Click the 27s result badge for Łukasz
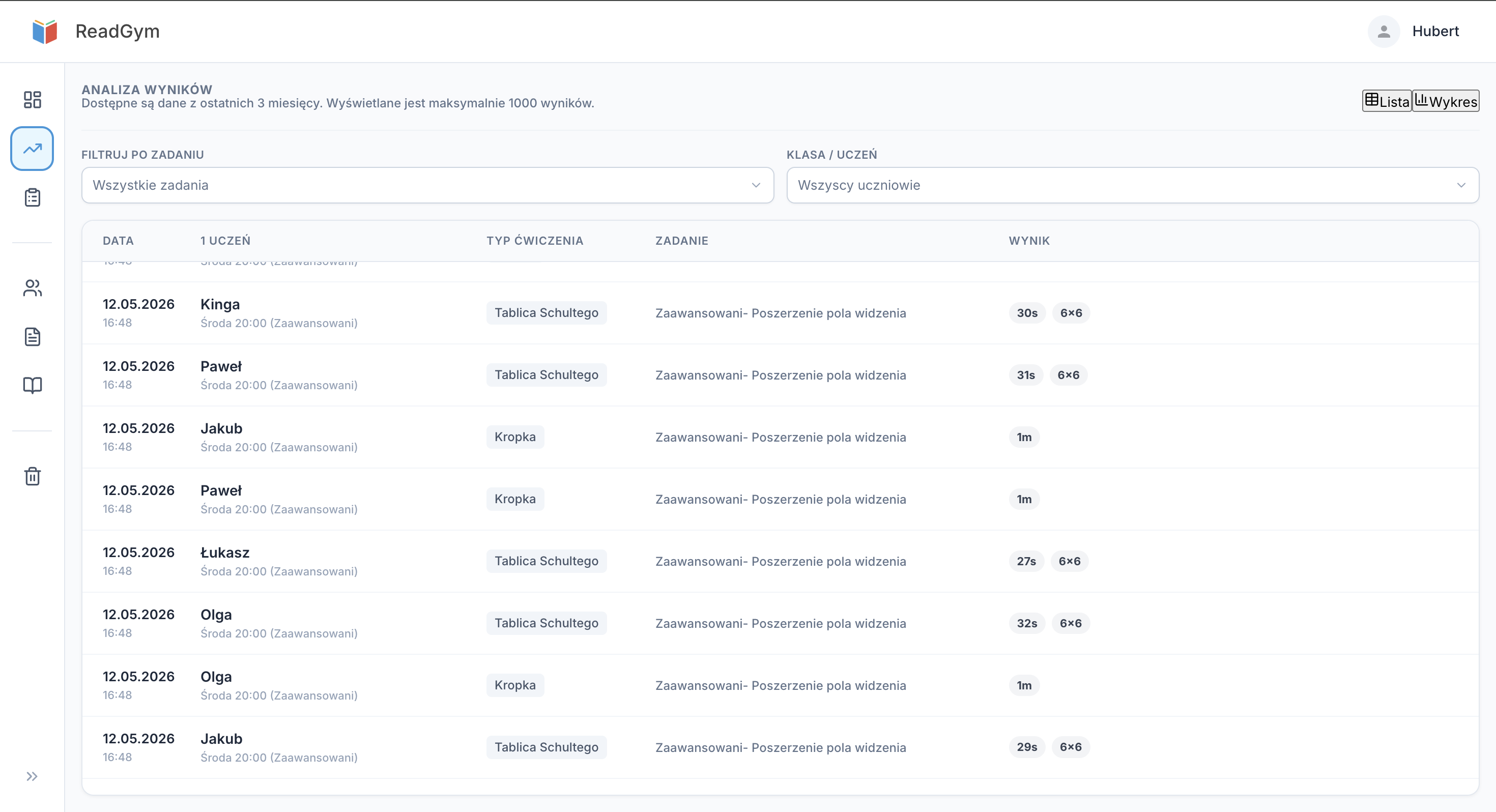The height and width of the screenshot is (812, 1496). 1026,561
